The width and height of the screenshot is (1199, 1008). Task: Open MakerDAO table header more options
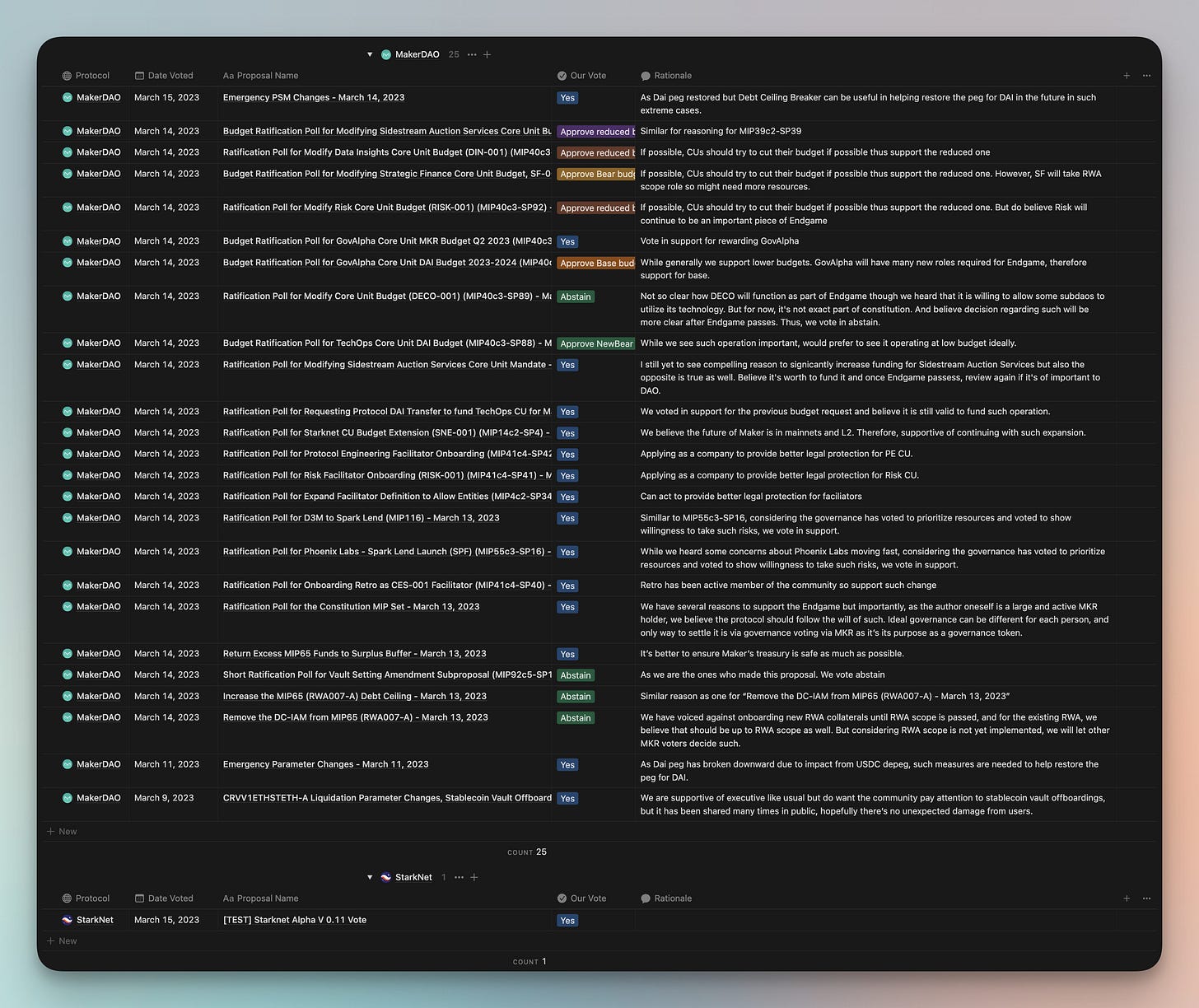point(1146,76)
